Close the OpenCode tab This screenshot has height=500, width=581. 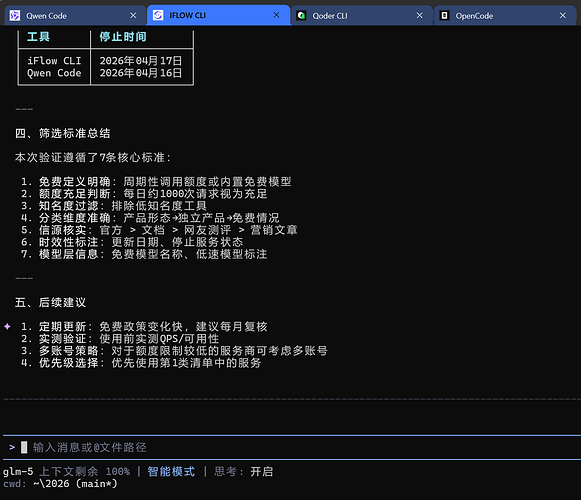(563, 16)
